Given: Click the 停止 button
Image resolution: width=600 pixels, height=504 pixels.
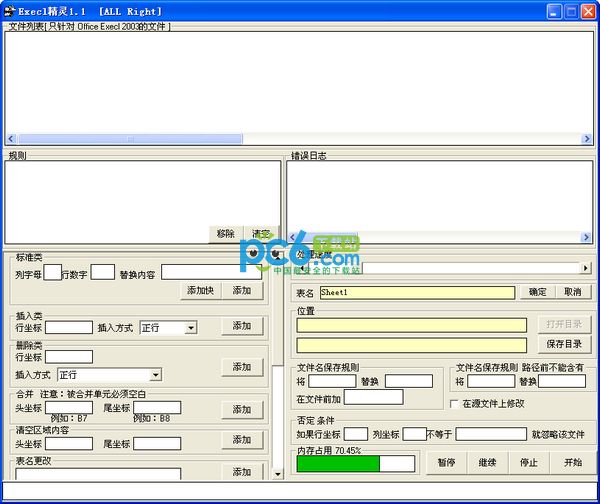Looking at the screenshot, I should [x=529, y=463].
